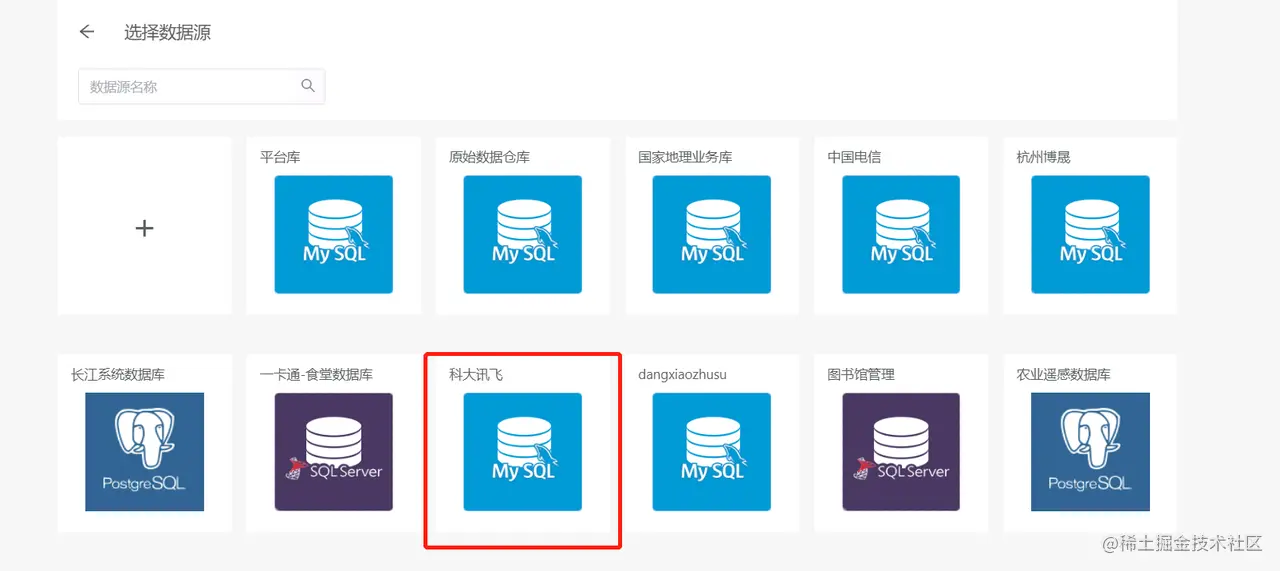Click the 一卡通-食堂数据库 title

click(317, 375)
